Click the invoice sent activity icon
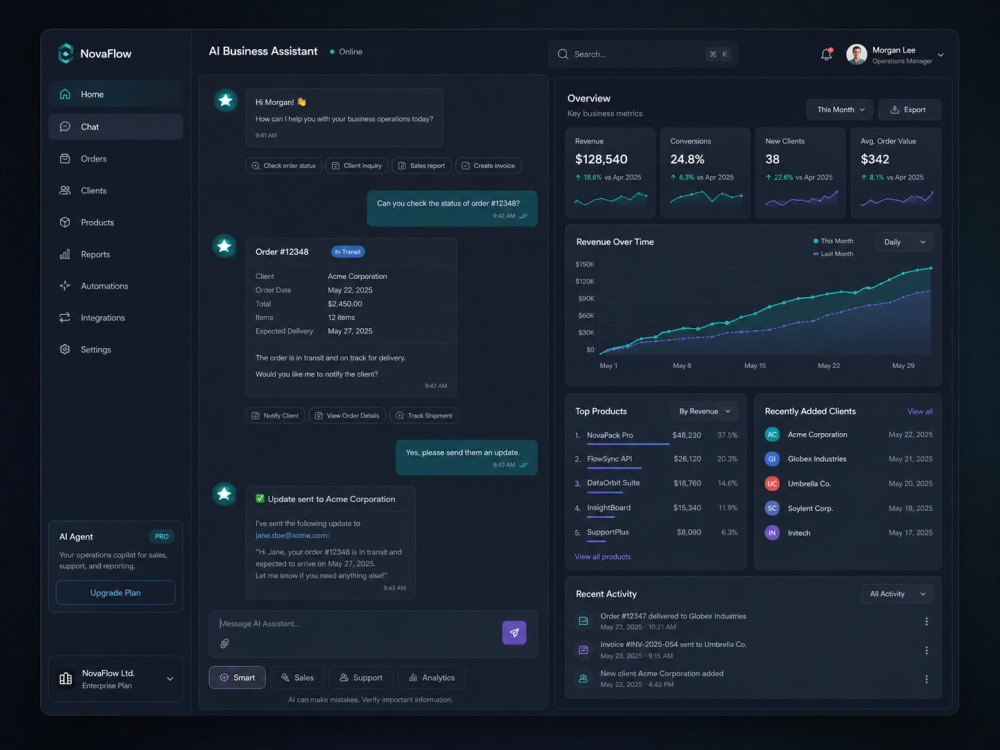 click(583, 649)
